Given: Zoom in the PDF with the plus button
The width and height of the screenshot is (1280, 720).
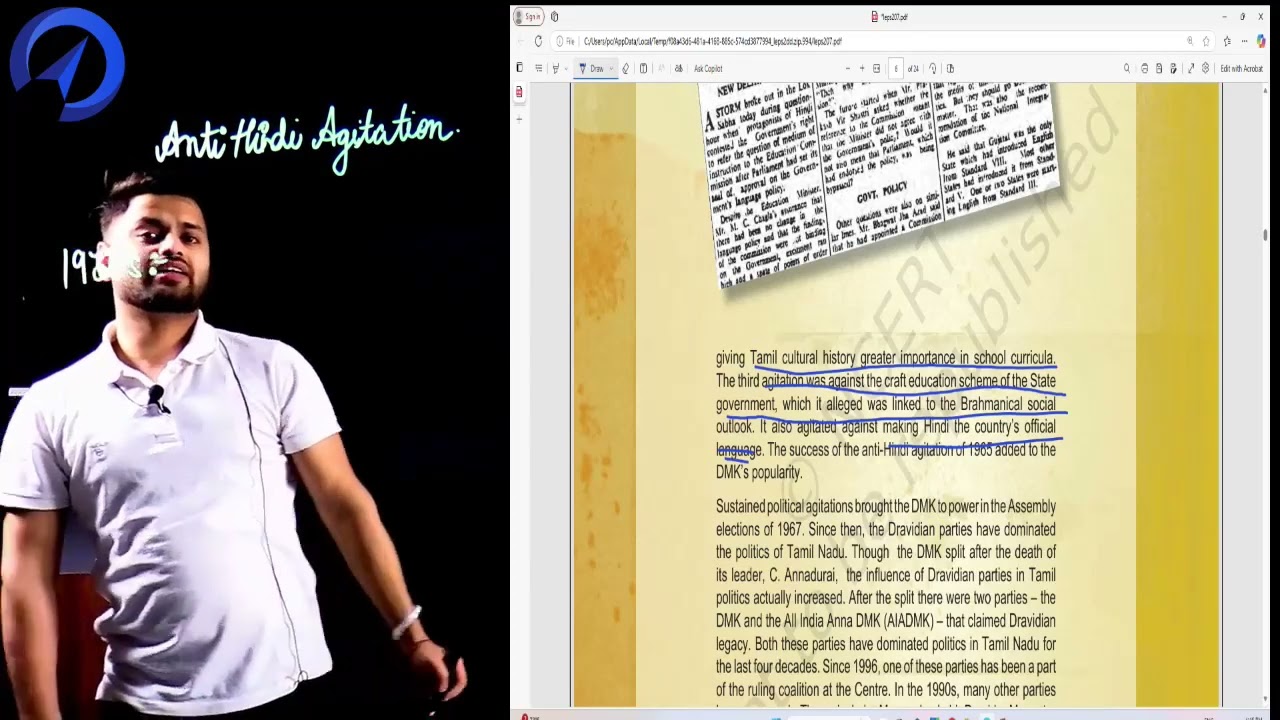Looking at the screenshot, I should click(862, 68).
